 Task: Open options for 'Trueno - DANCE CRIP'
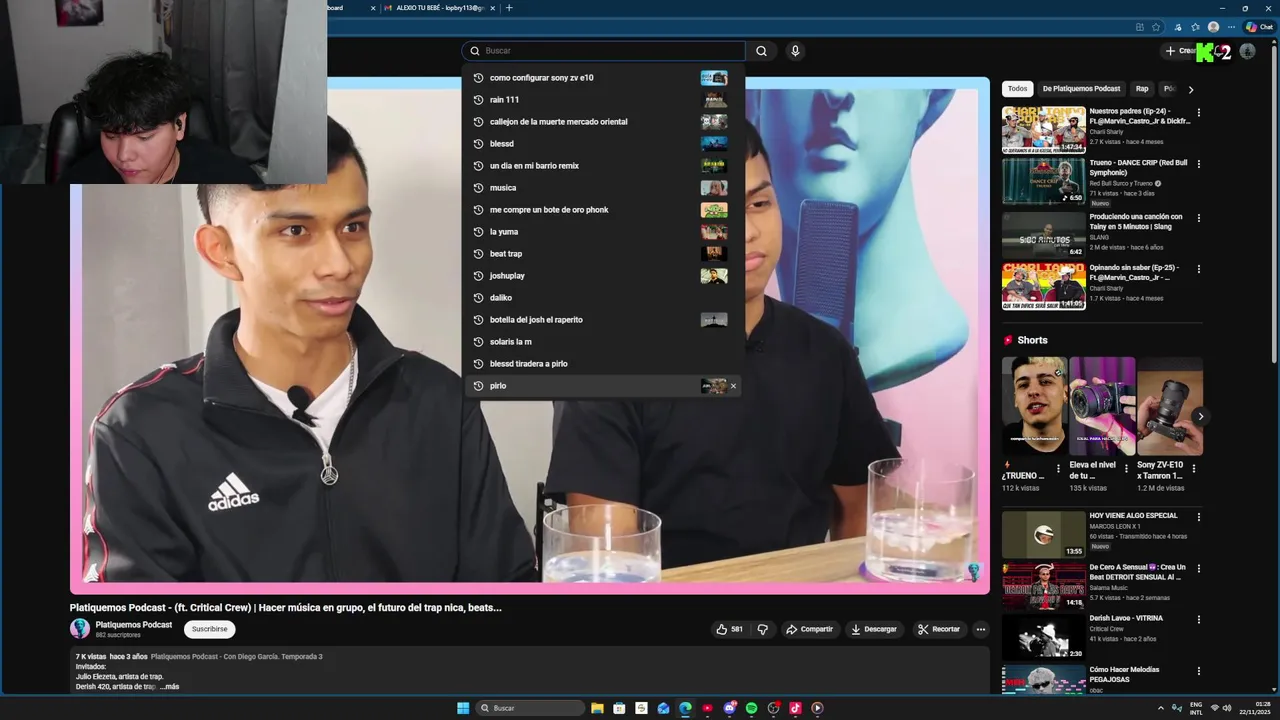point(1199,165)
